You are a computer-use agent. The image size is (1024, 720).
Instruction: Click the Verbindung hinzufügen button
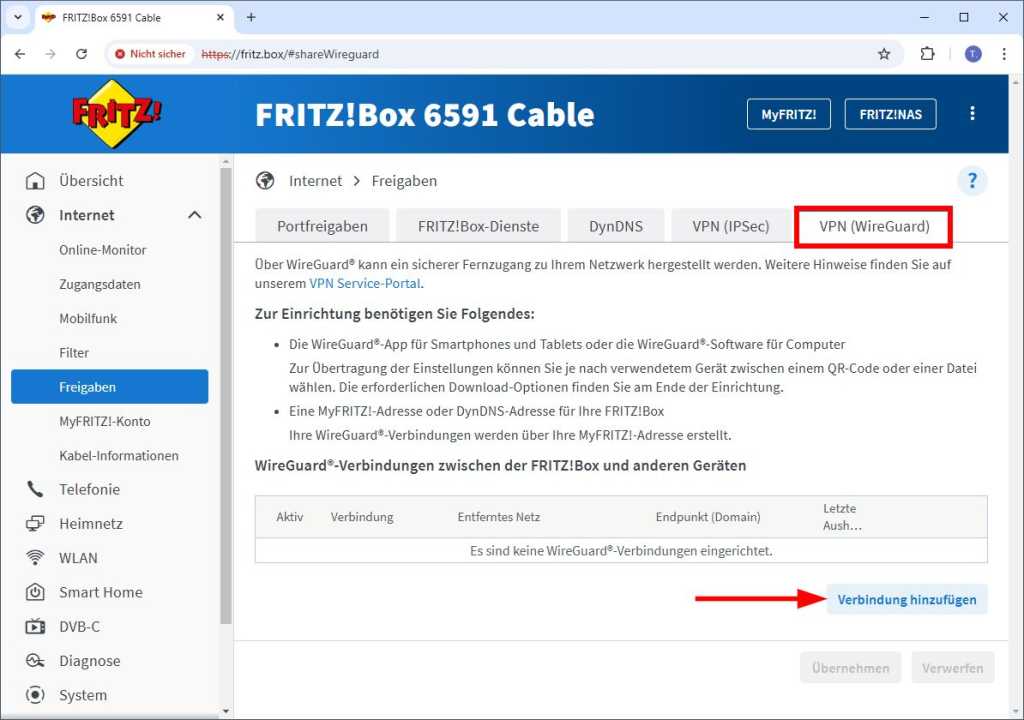[x=906, y=599]
